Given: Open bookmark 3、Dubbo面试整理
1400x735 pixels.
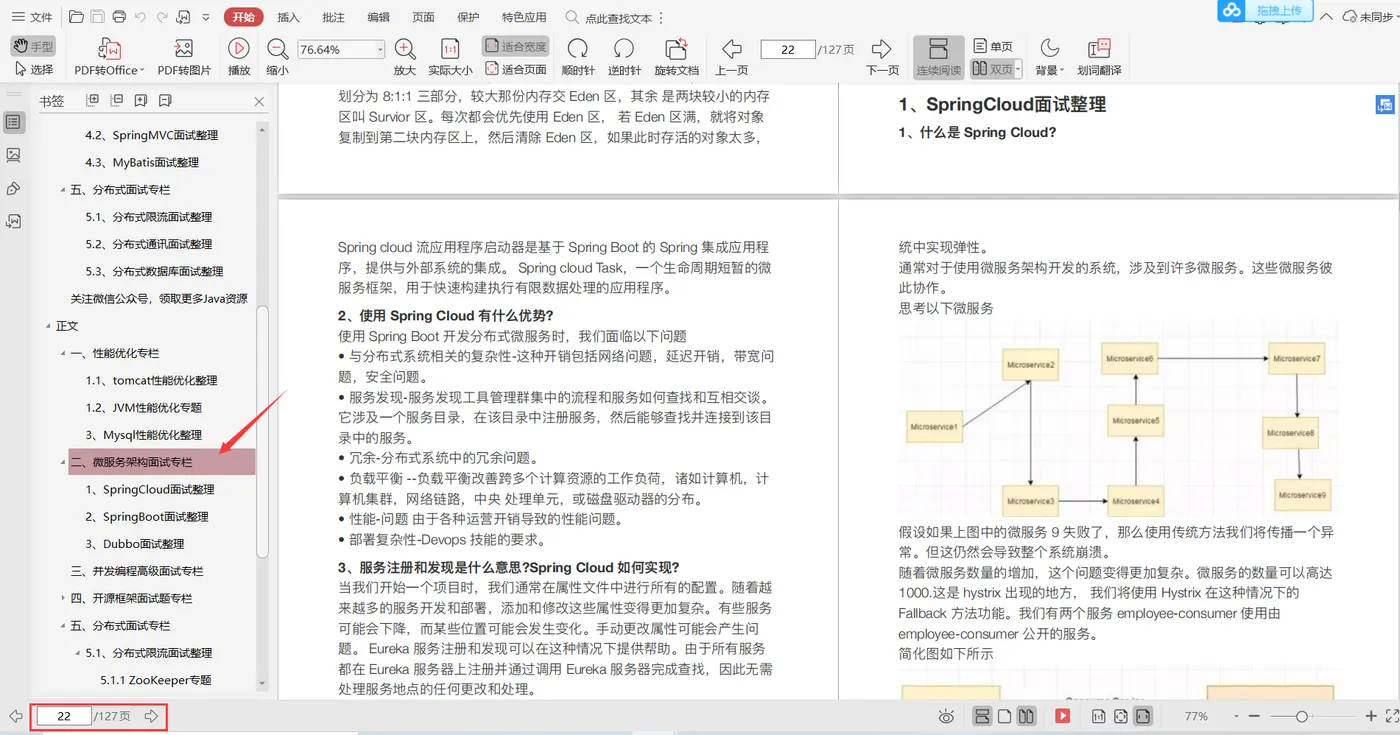Looking at the screenshot, I should pos(135,544).
